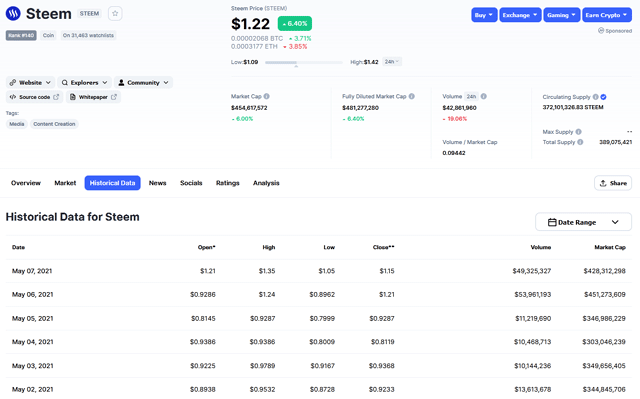Switch to the Market tab
Viewport: 640px width, 399px height.
pyautogui.click(x=65, y=183)
